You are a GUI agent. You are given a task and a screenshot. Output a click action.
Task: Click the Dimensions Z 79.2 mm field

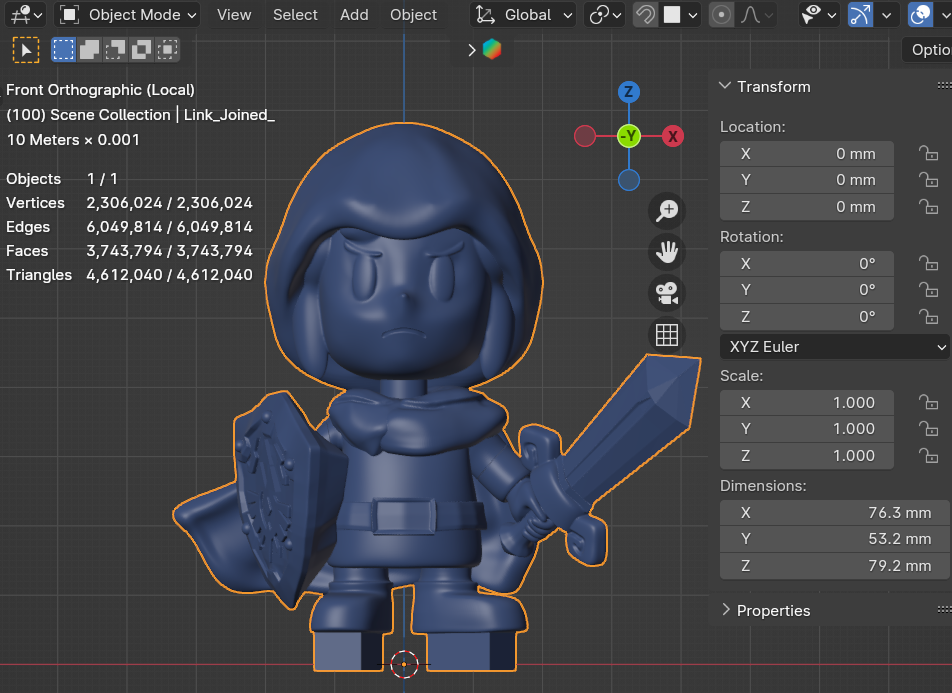(834, 565)
